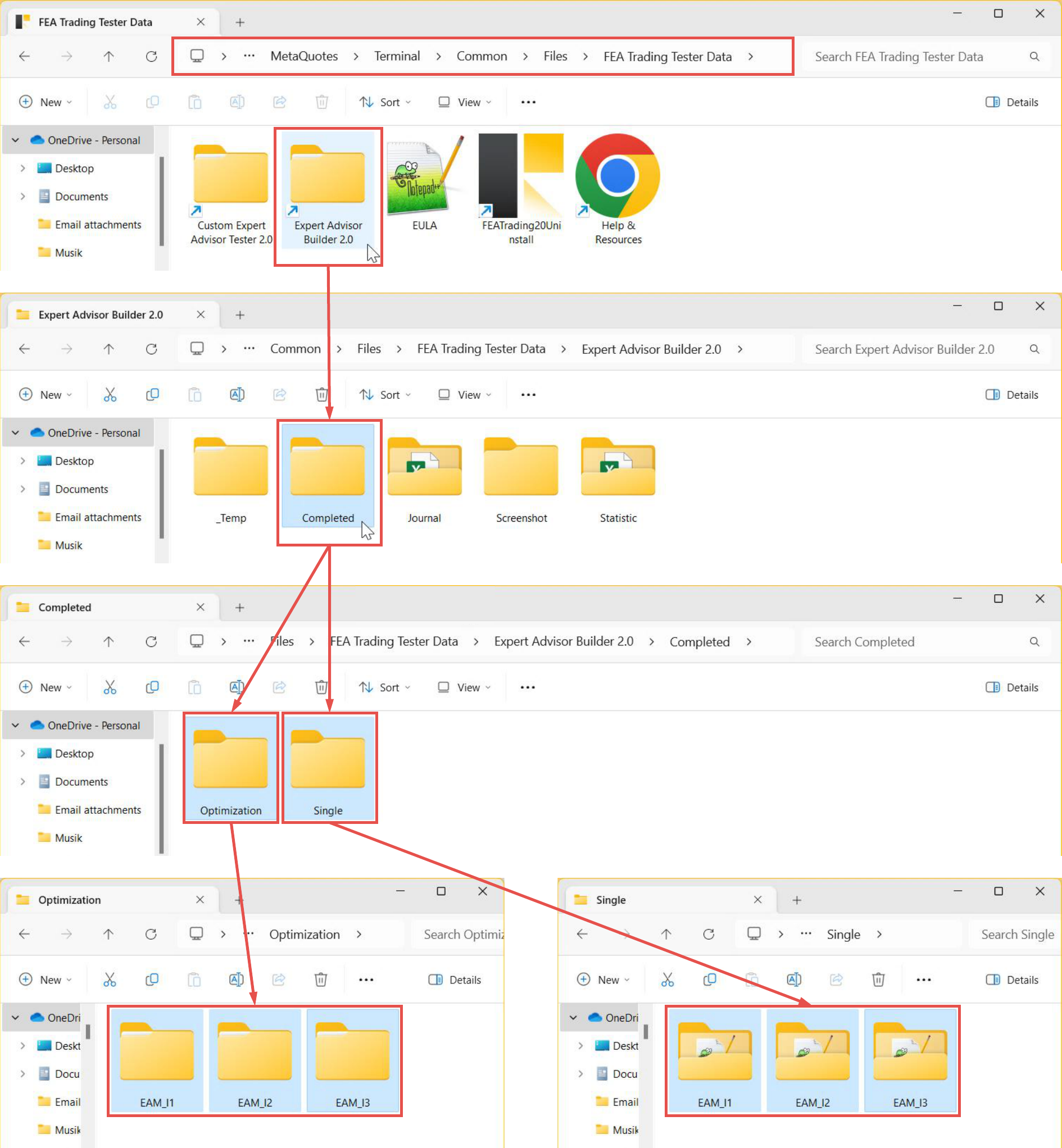Open the Screenshot folder
Viewport: 1062px width, 1148px height.
click(x=521, y=480)
